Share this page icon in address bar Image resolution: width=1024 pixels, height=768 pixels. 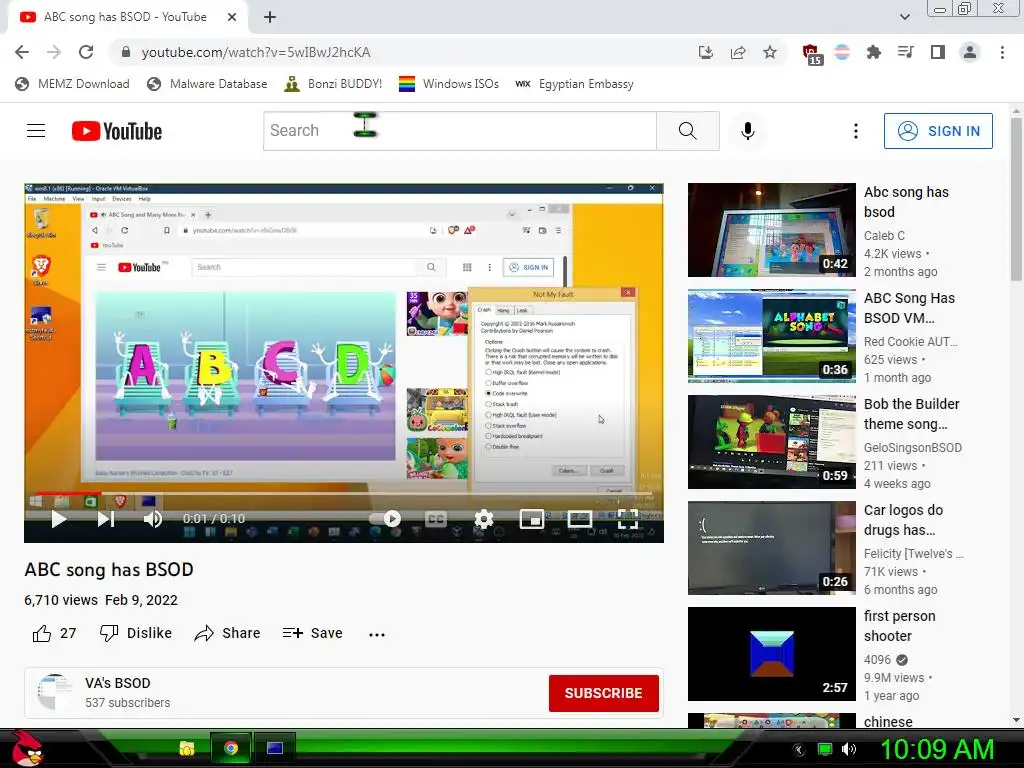point(738,52)
